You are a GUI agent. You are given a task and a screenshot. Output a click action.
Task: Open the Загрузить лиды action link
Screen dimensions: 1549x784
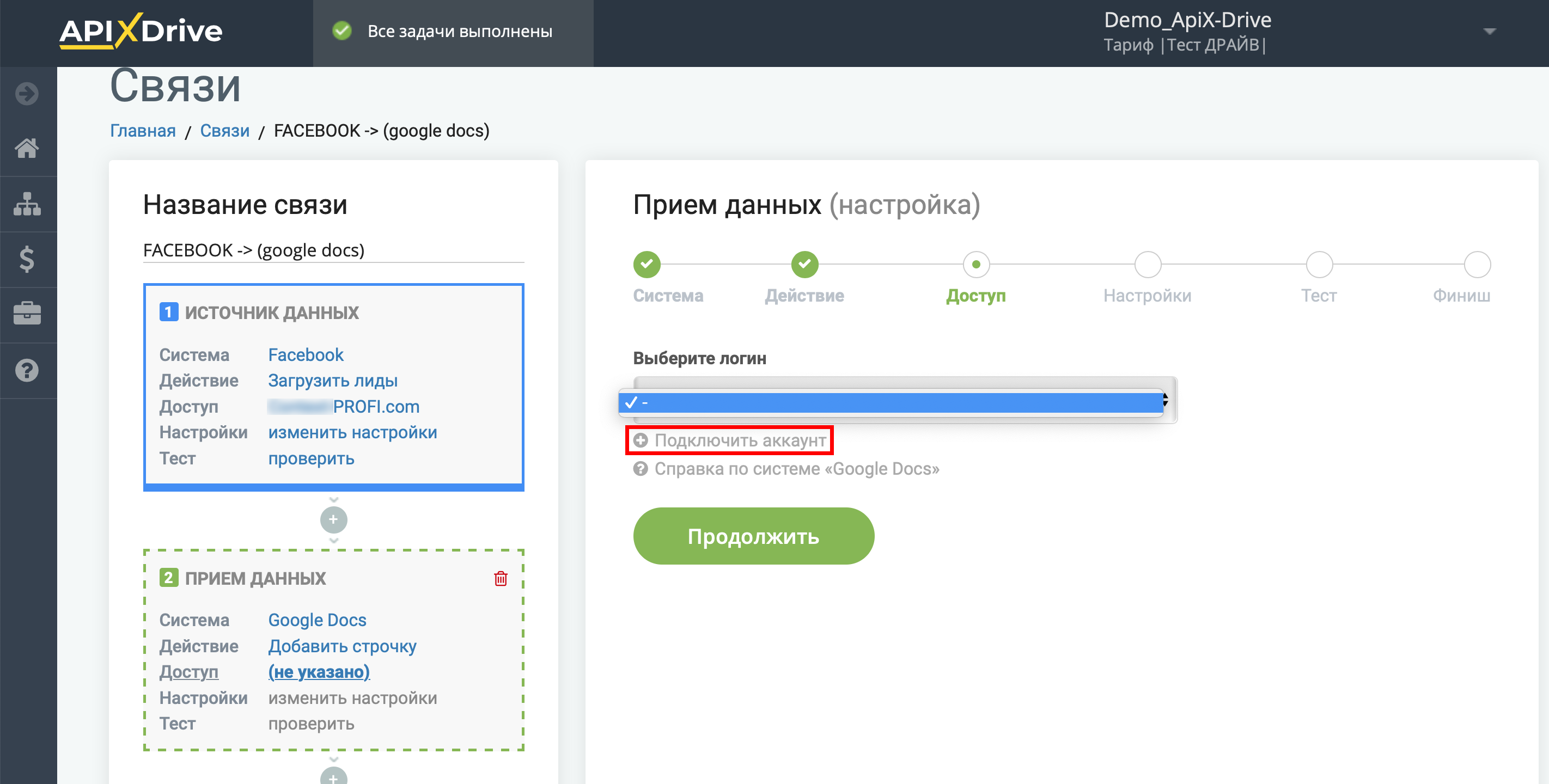[x=333, y=381]
